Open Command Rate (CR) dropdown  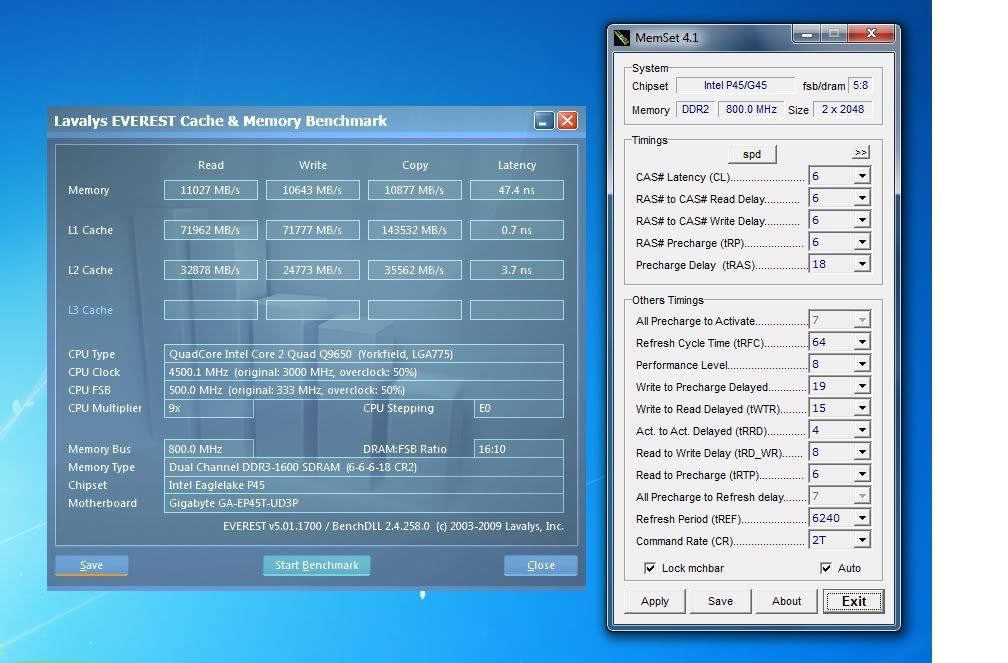click(x=862, y=540)
